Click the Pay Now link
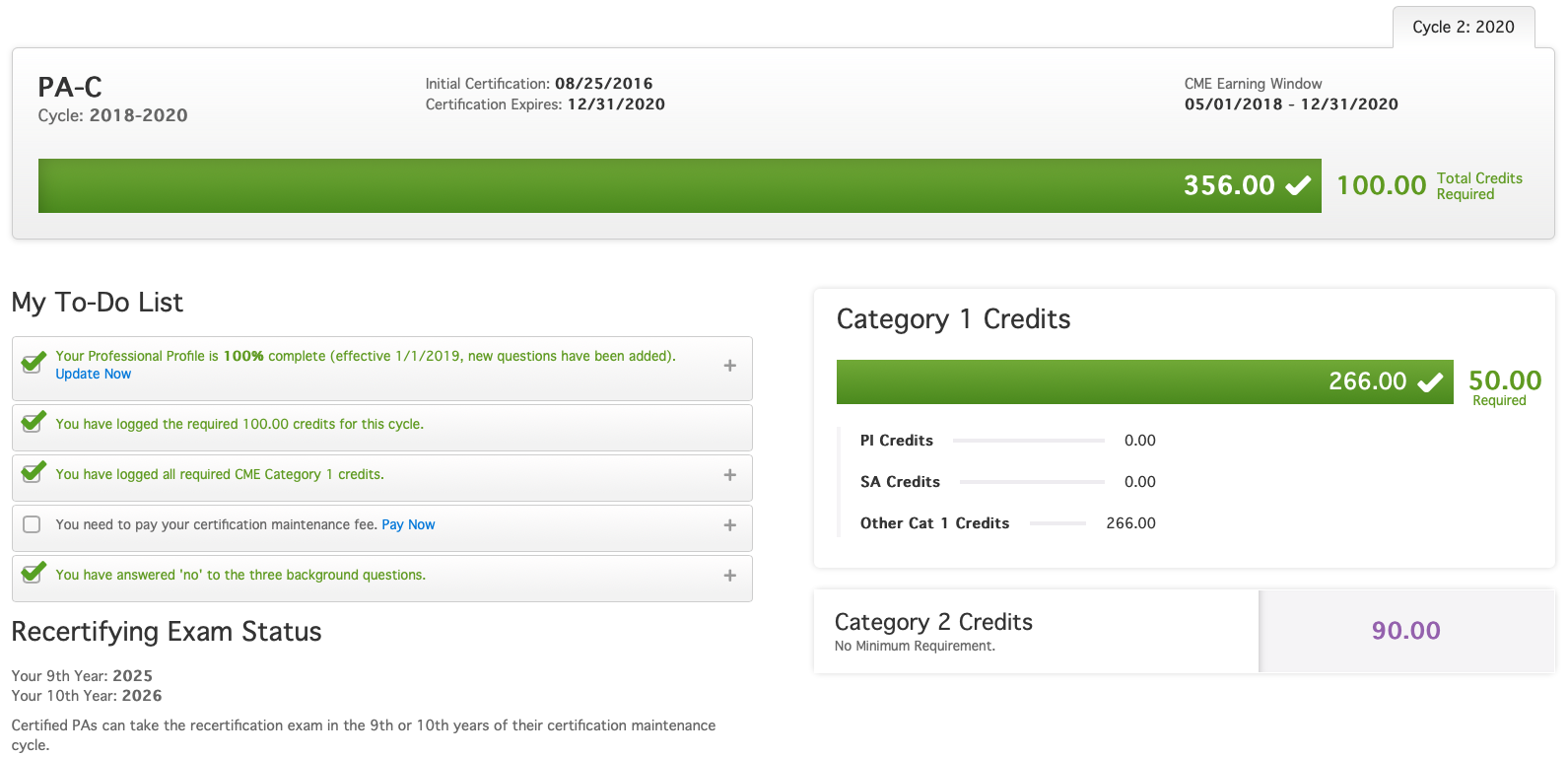The image size is (1568, 757). [408, 524]
